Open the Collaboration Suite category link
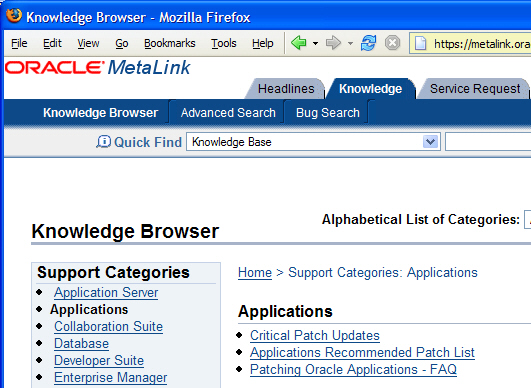 pyautogui.click(x=108, y=326)
